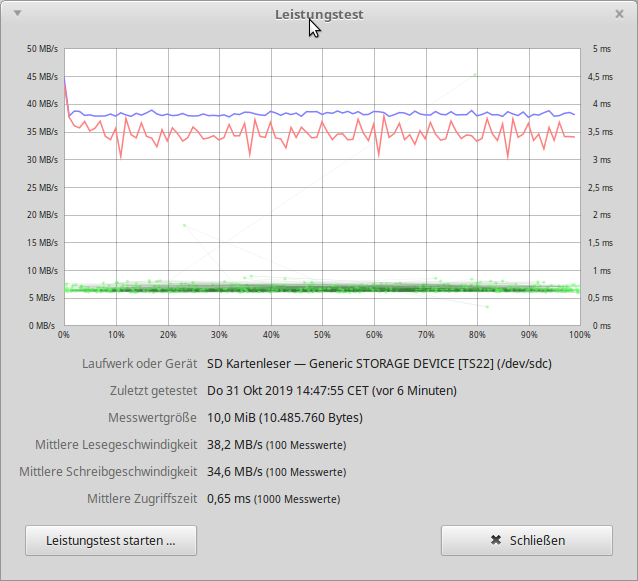Click the X icon inside the Schließen button
The width and height of the screenshot is (638, 581).
coord(495,540)
